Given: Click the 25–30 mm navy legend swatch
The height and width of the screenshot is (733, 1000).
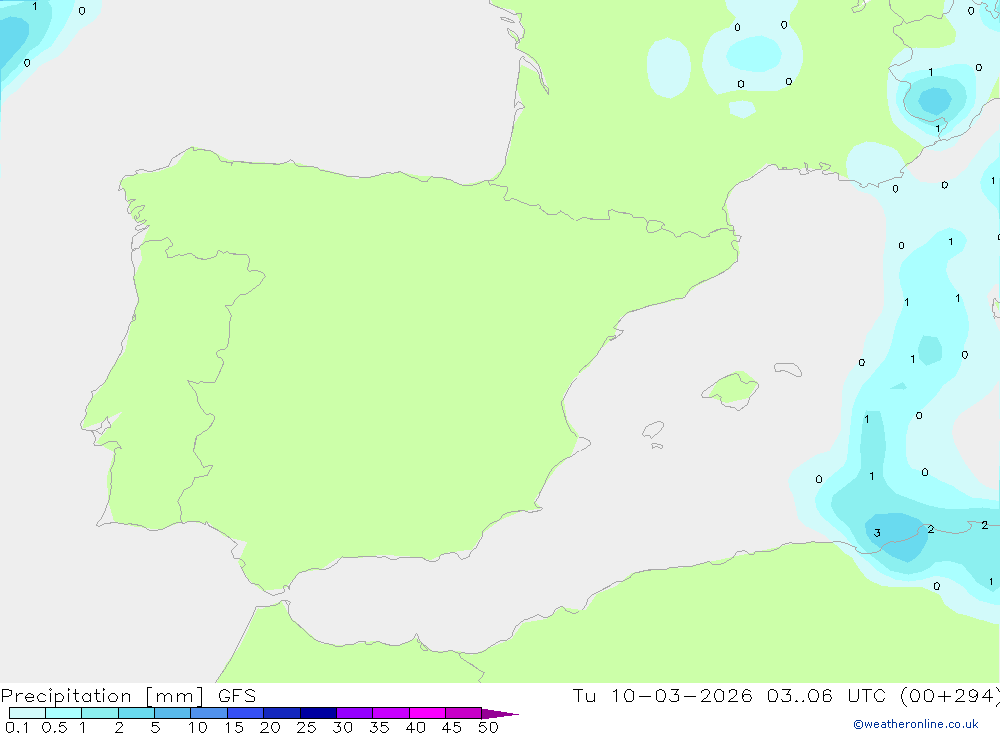Looking at the screenshot, I should pos(318,713).
